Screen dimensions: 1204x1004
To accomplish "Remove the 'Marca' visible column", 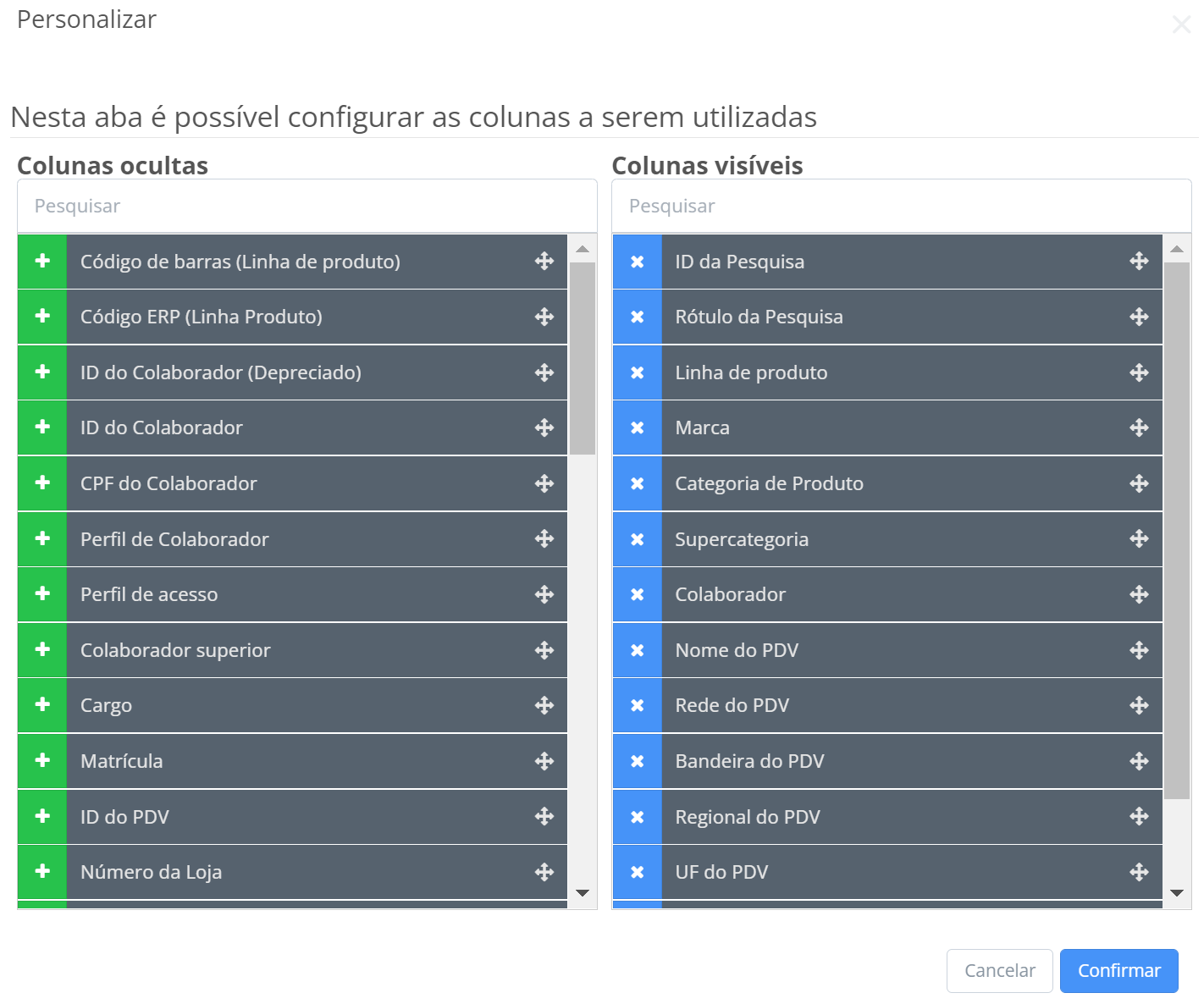I will pos(638,428).
